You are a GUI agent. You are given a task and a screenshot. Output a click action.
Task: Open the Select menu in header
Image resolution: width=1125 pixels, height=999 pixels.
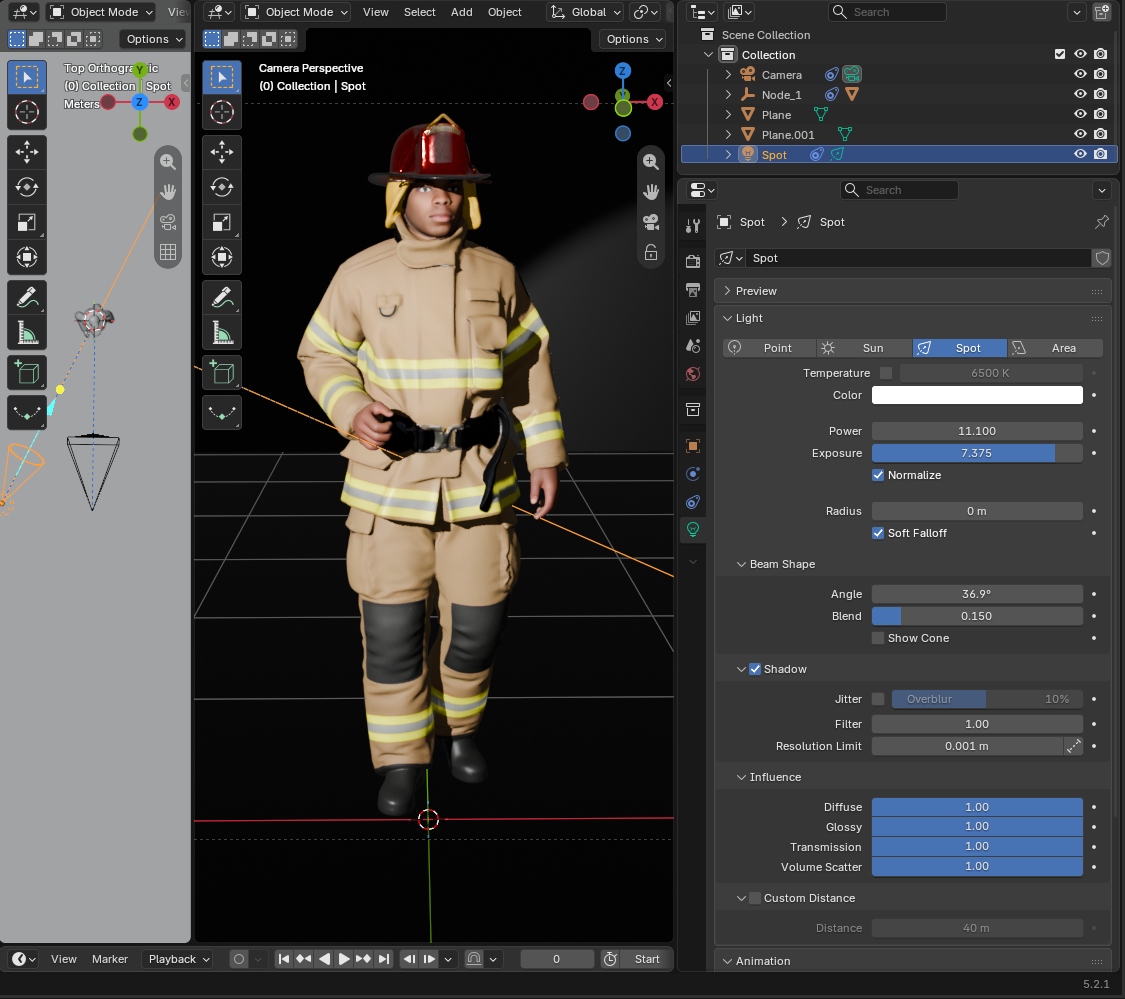coord(420,12)
